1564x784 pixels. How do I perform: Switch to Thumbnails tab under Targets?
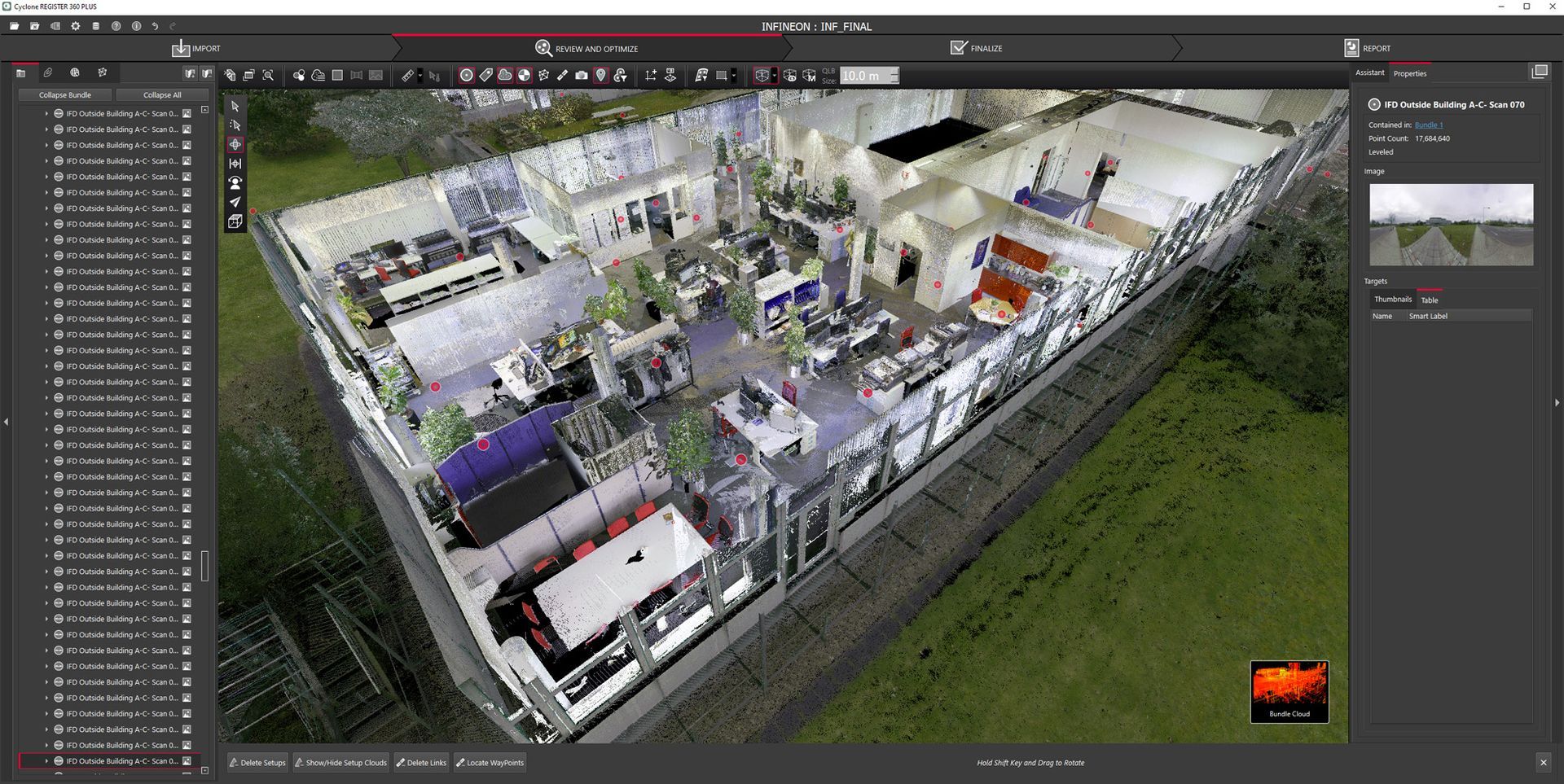coord(1393,300)
